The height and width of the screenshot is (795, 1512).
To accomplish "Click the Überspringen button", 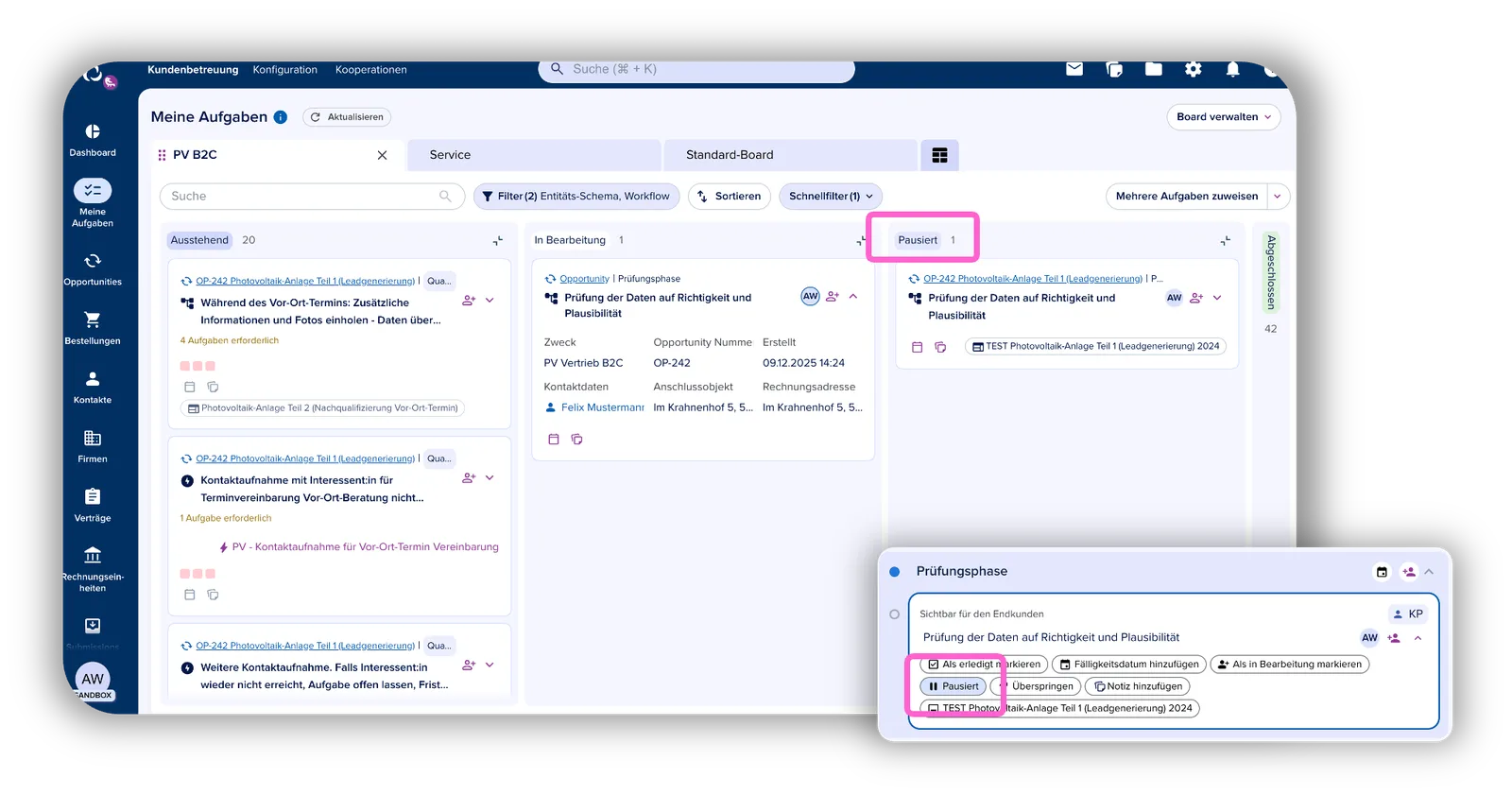I will [x=1036, y=686].
